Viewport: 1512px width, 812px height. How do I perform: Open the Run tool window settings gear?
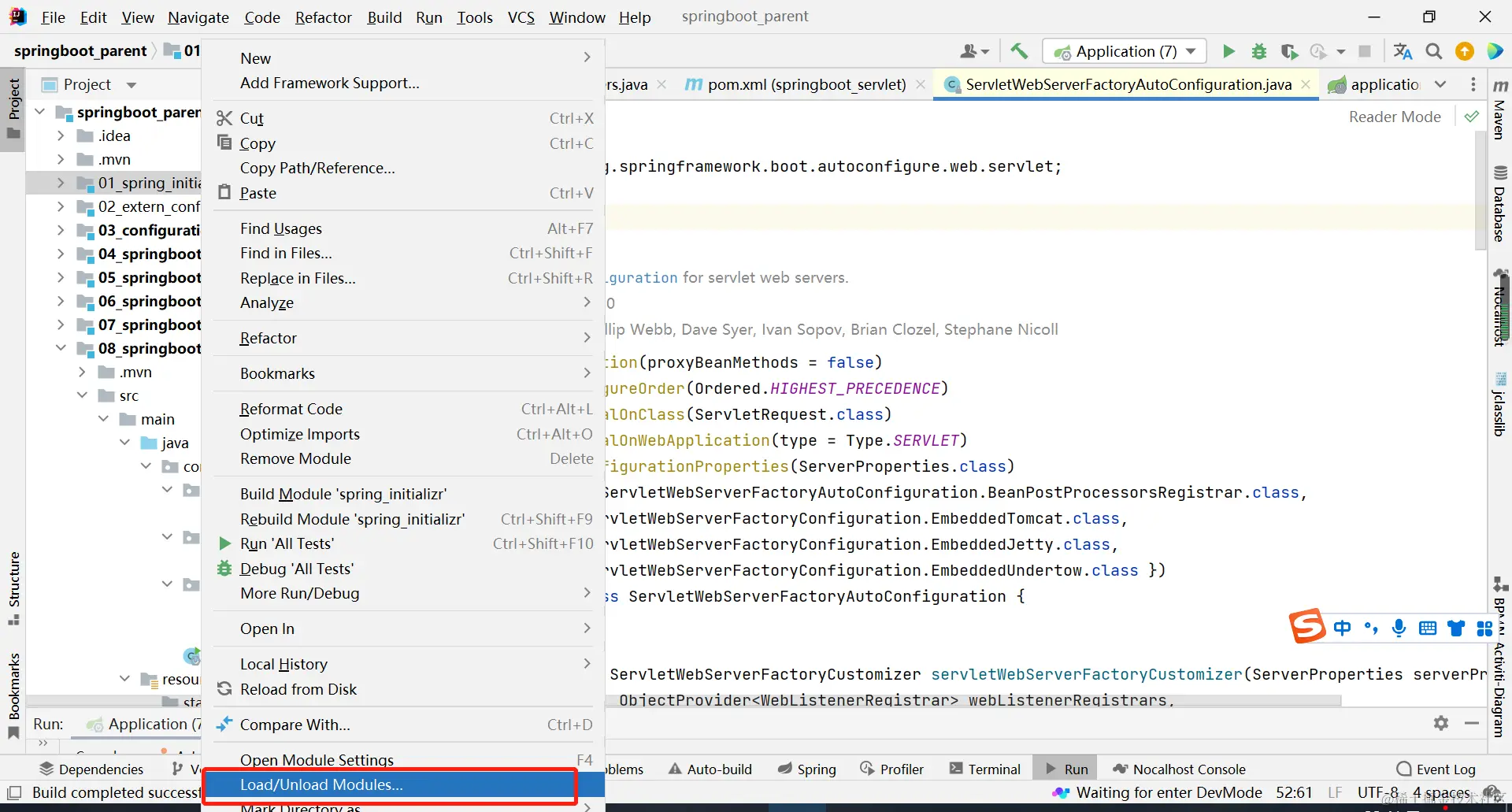tap(1441, 723)
